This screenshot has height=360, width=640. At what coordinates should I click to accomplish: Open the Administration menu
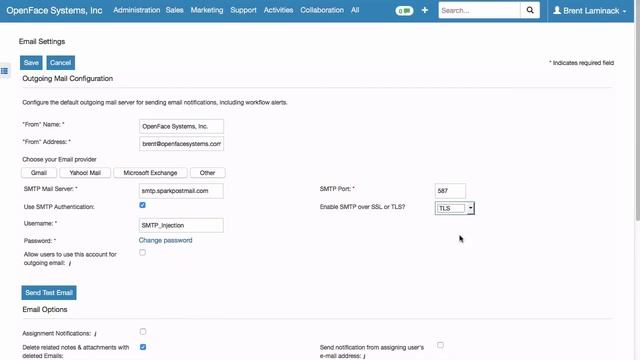137,10
